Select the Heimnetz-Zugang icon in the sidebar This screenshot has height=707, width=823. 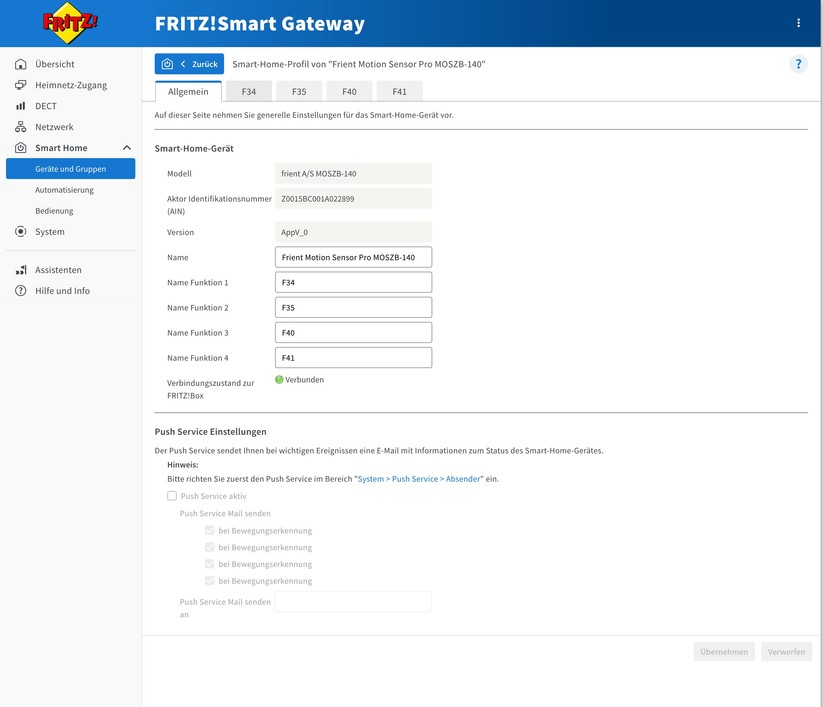(22, 84)
